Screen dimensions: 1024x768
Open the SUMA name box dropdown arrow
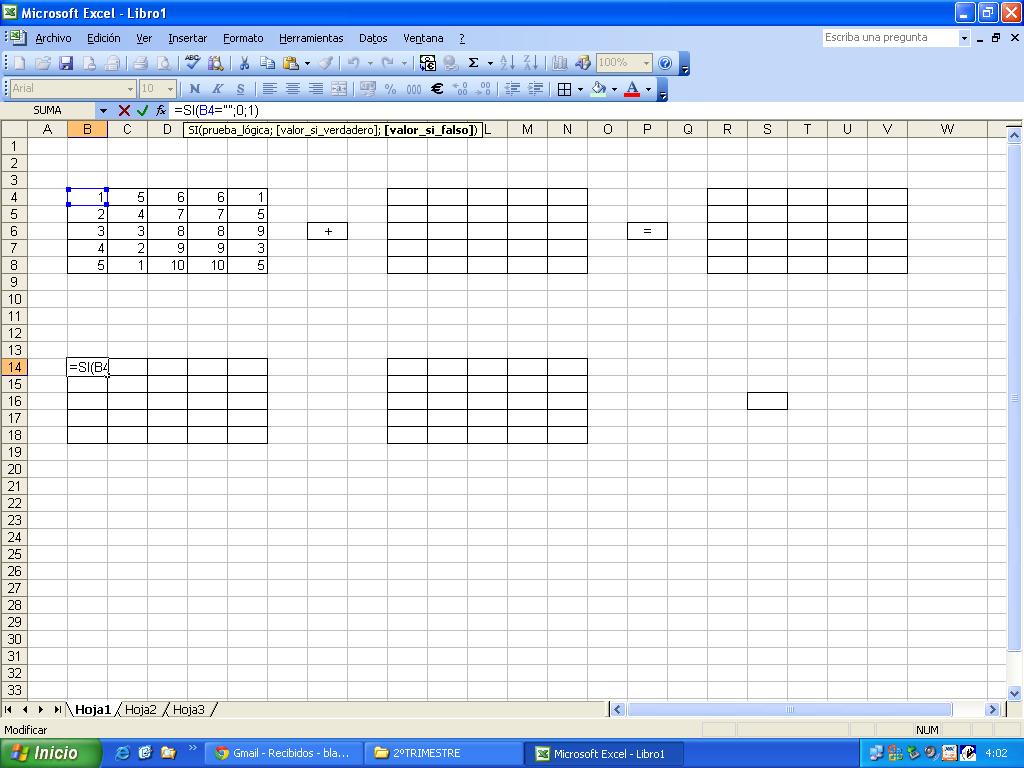tap(103, 110)
